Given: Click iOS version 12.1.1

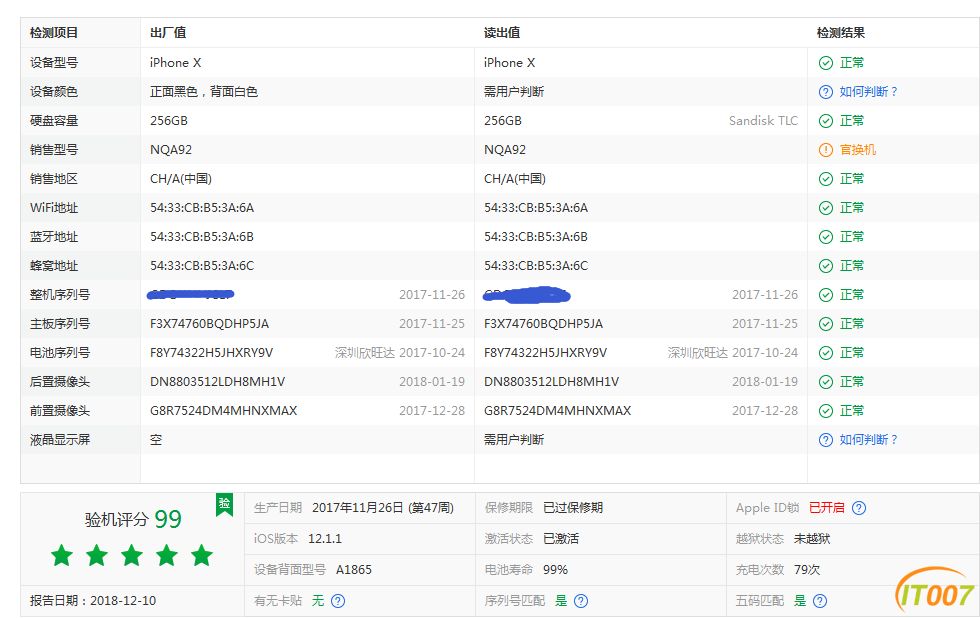Looking at the screenshot, I should (325, 539).
